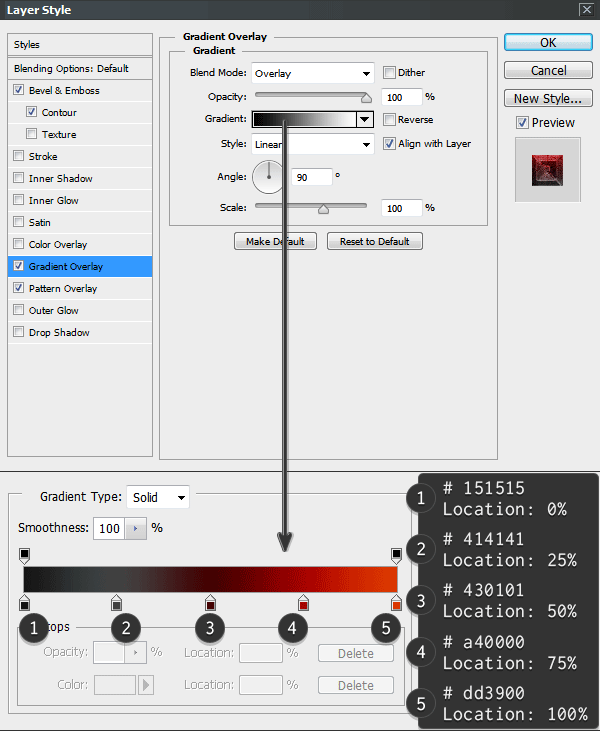The image size is (600, 731).
Task: Click the gradient preview bar in Gradient Overlay
Action: pos(304,119)
